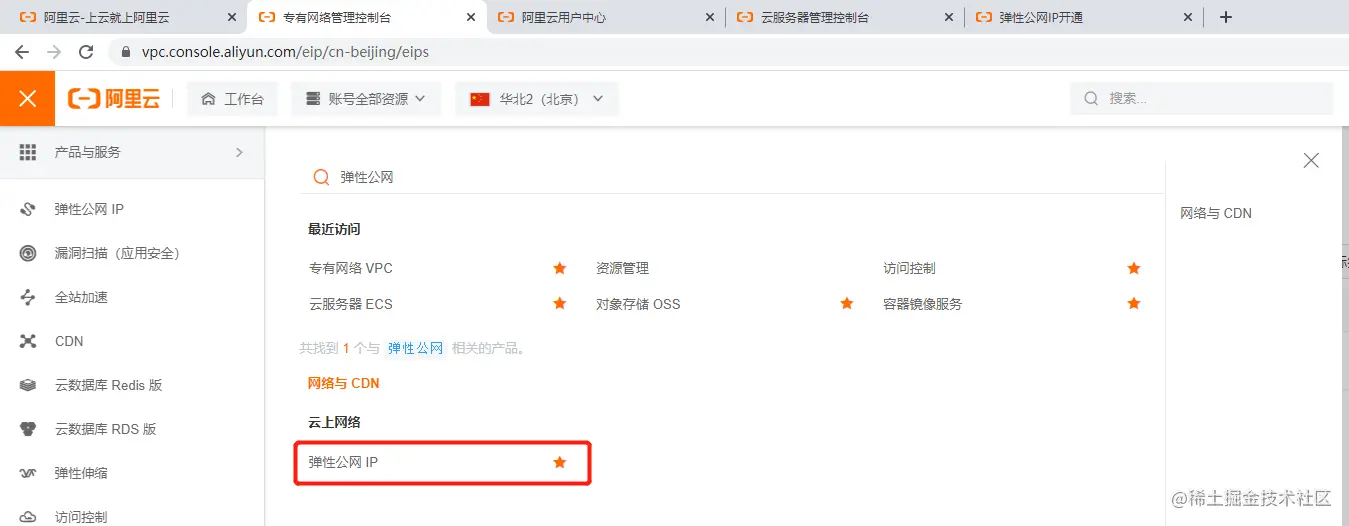Screen dimensions: 1349x526
Task: Switch to the 弹性公网IP开通 tab
Action: 1084,17
